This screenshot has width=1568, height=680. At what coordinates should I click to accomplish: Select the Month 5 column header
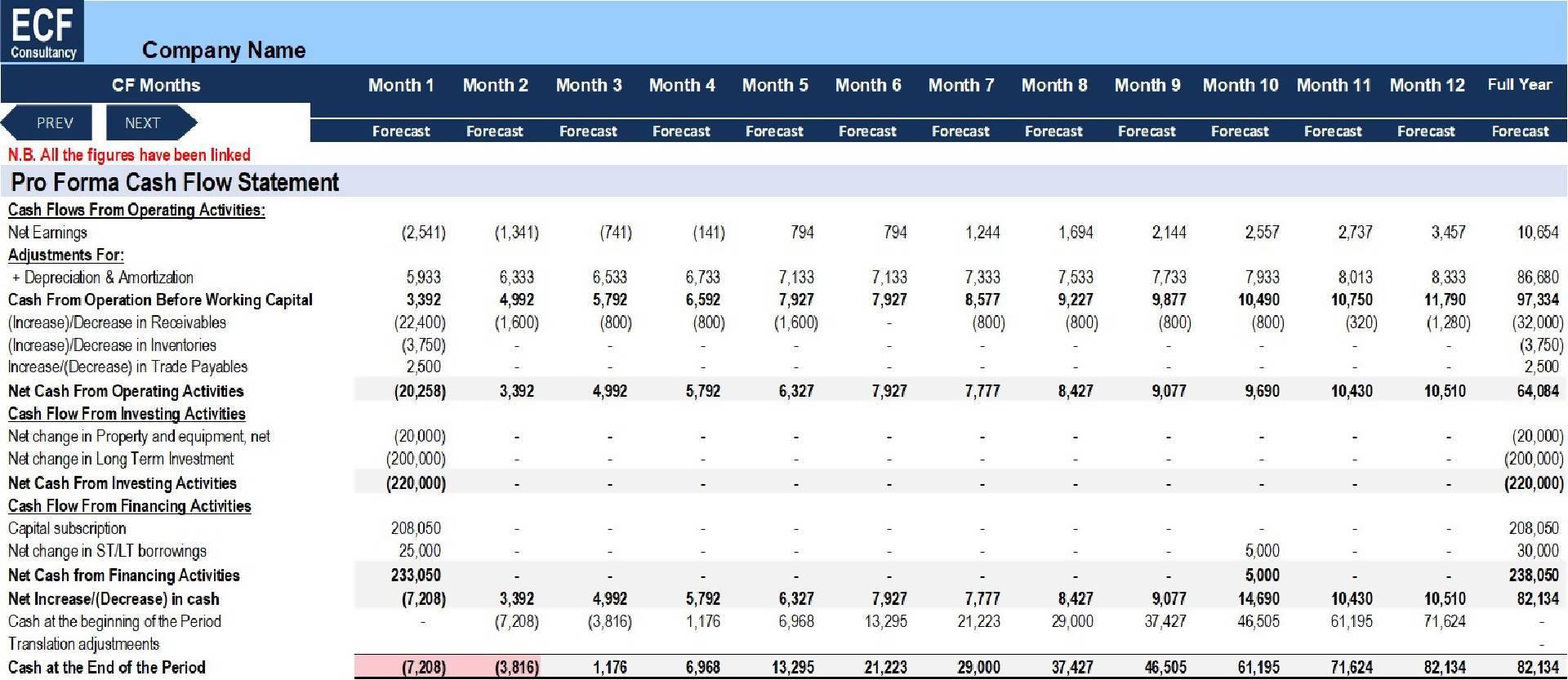pos(775,85)
